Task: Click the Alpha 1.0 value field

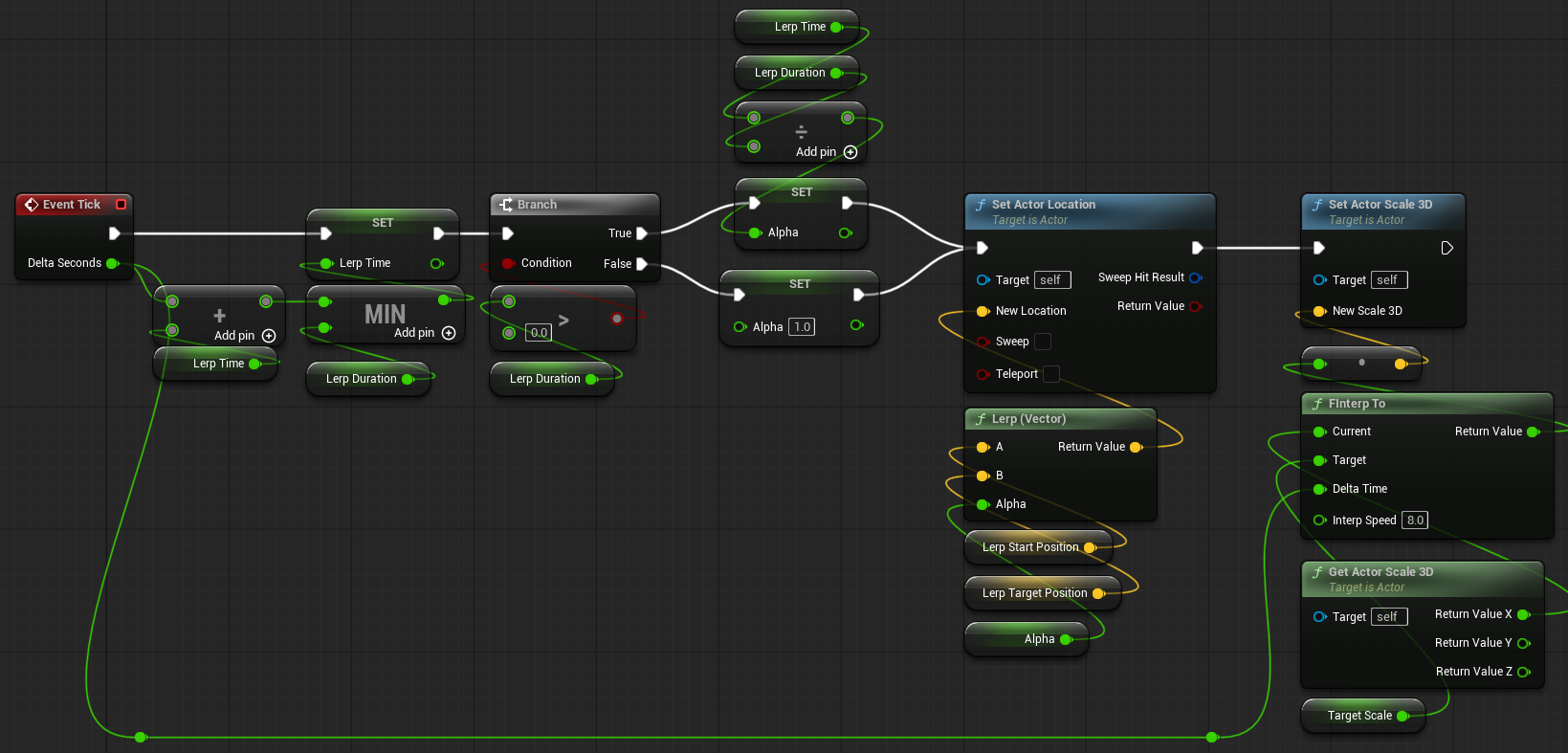Action: [802, 327]
